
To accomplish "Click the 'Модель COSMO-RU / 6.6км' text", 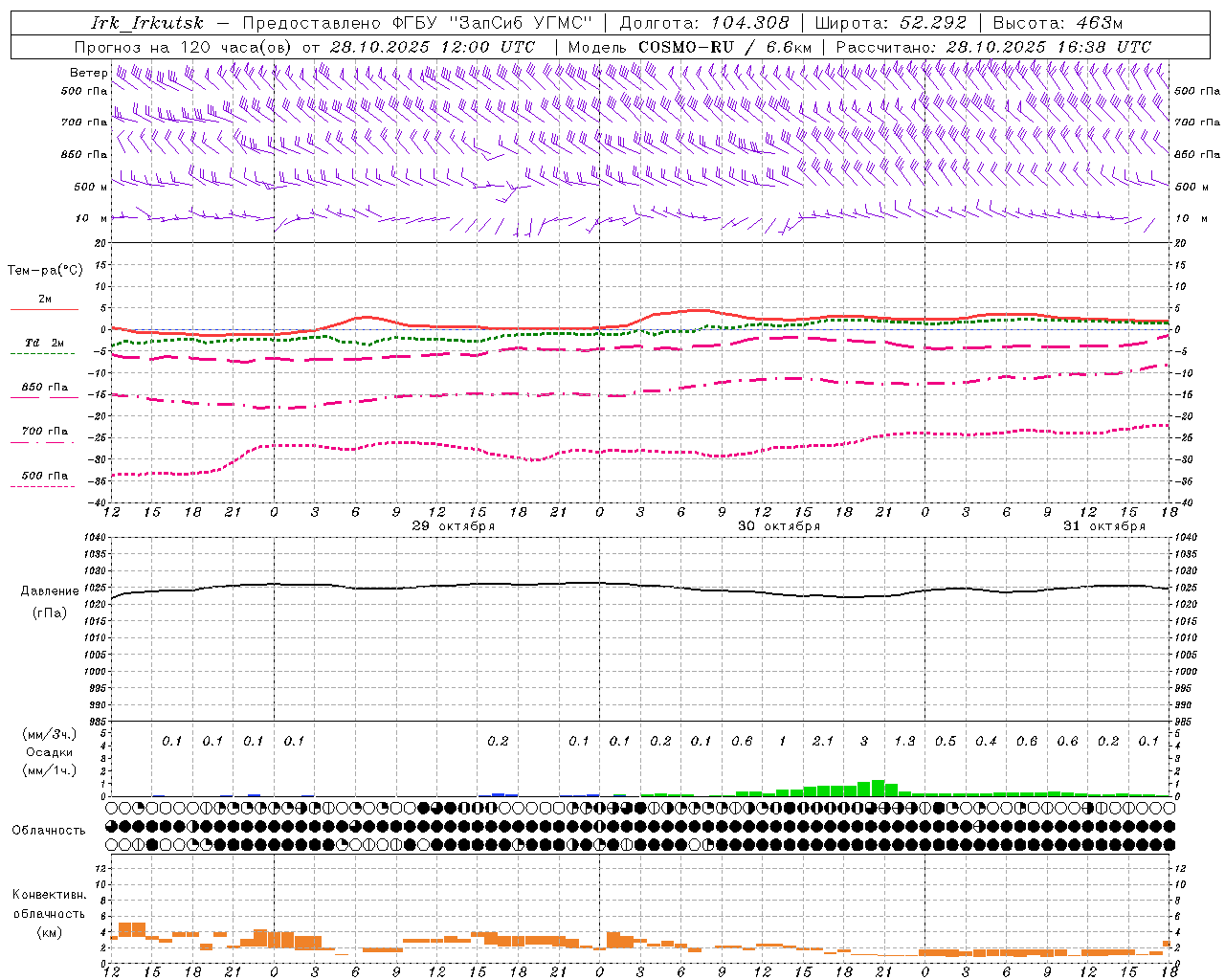I will [690, 47].
